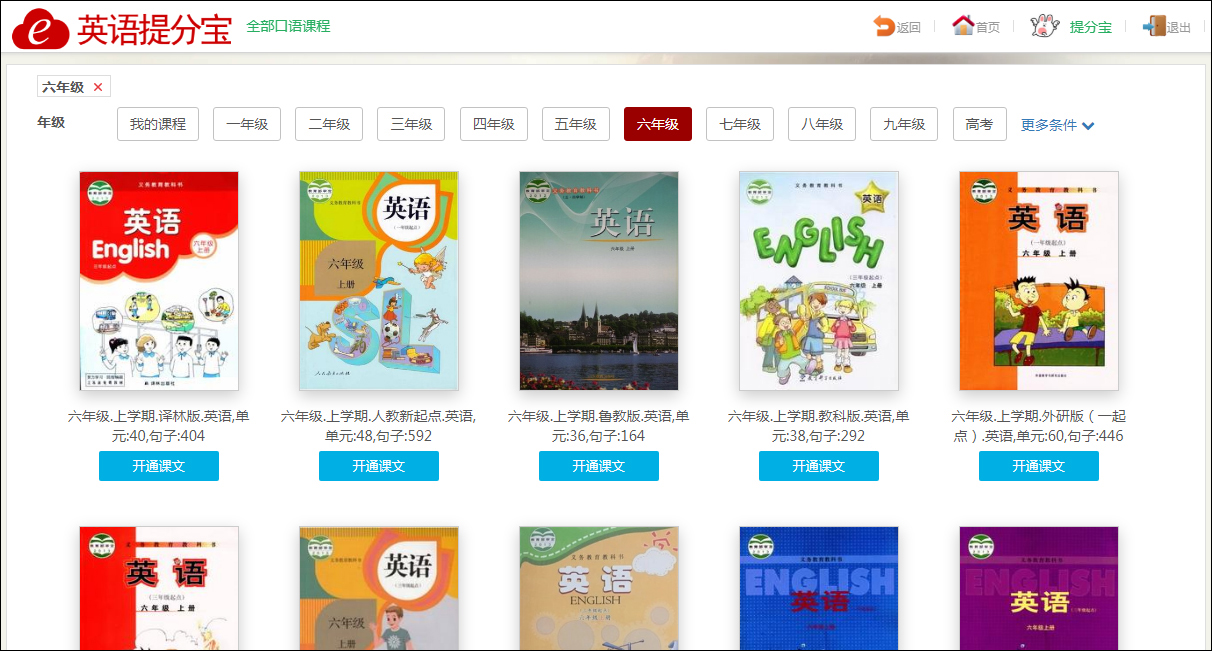This screenshot has width=1212, height=651.
Task: Click the 提分宝 mascot icon
Action: click(1045, 26)
